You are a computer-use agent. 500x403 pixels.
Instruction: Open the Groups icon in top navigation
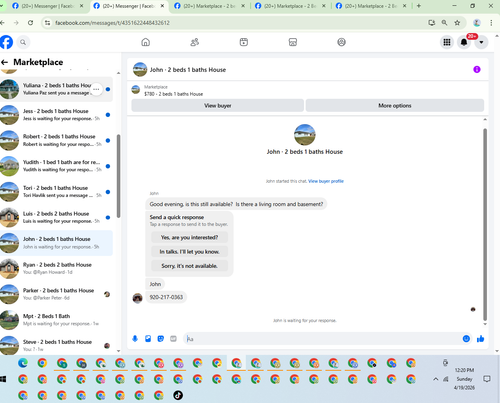point(342,42)
